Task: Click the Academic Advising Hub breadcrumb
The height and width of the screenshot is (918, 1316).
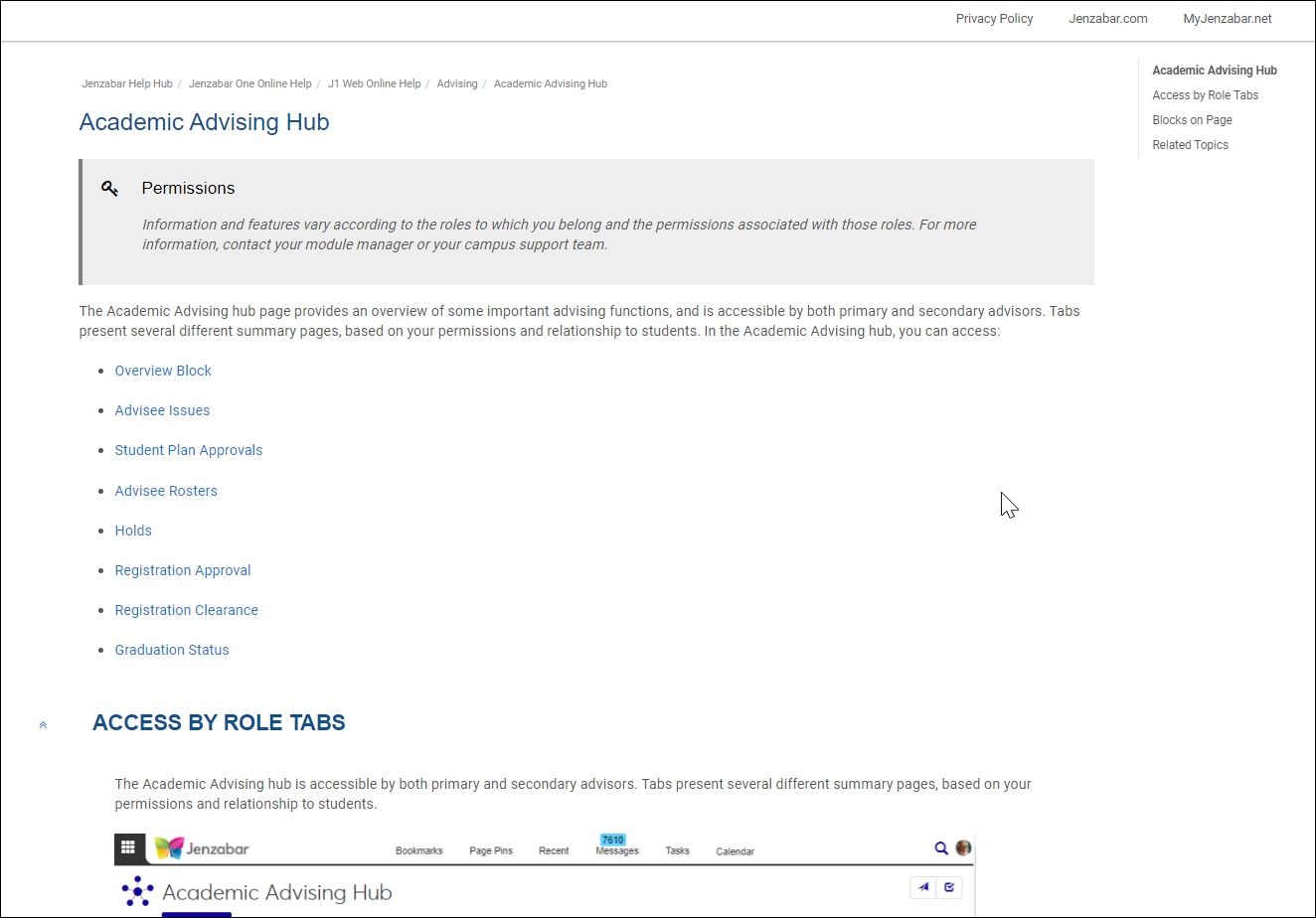Action: point(551,84)
